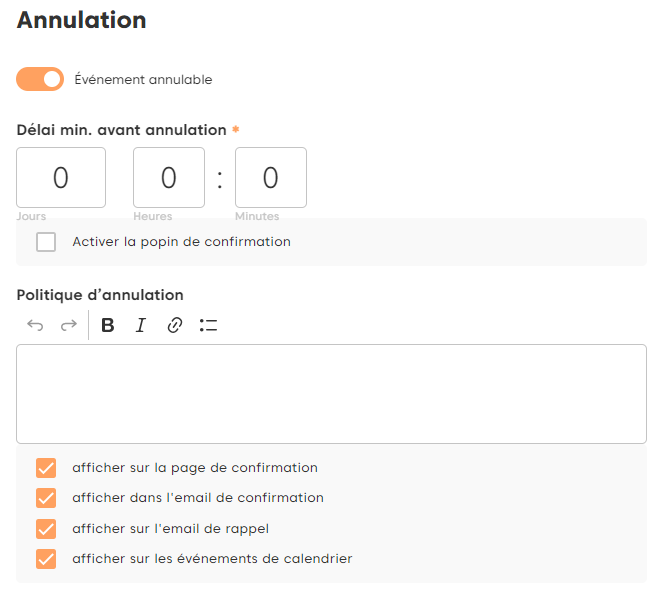Uncheck afficher sur l'email de rappel
This screenshot has width=661, height=602.
coord(46,529)
